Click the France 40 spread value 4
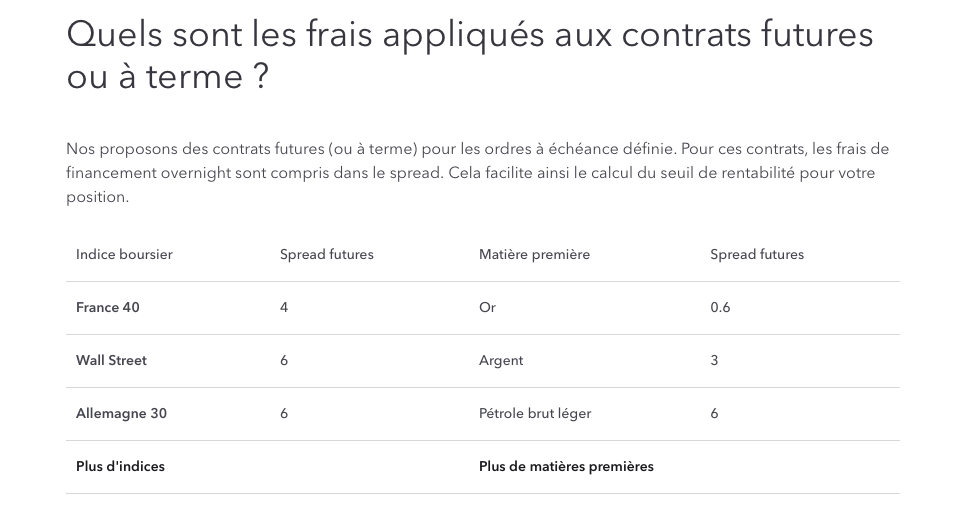This screenshot has width=956, height=508. 284,308
